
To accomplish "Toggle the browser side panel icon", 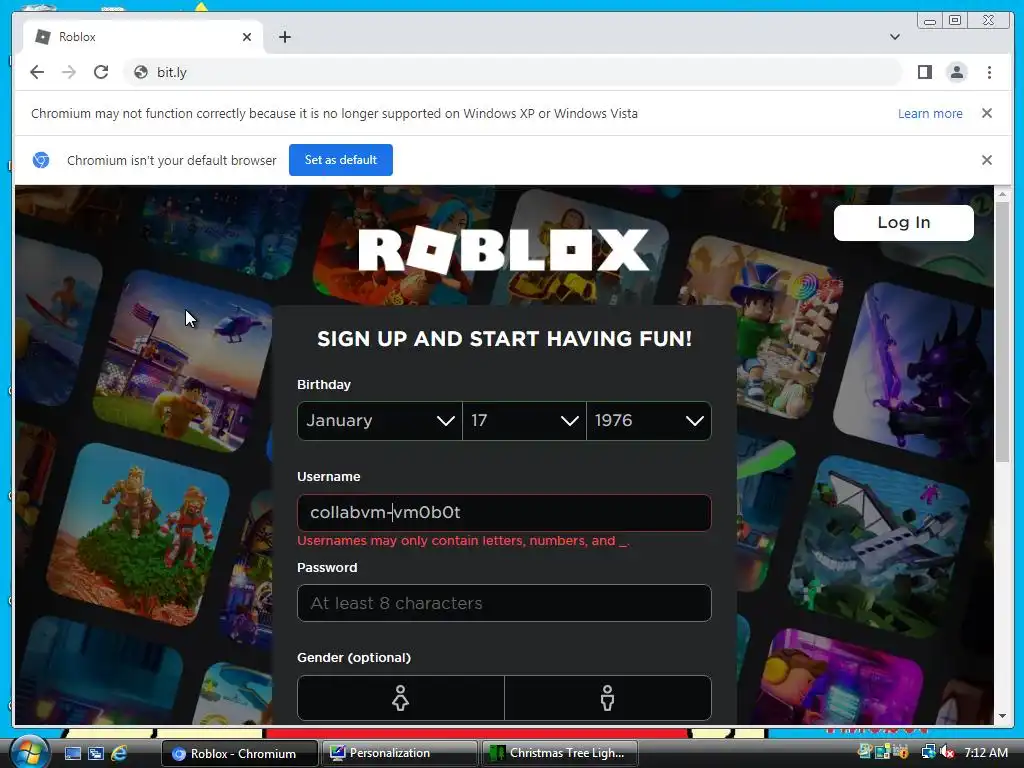I will coord(925,72).
